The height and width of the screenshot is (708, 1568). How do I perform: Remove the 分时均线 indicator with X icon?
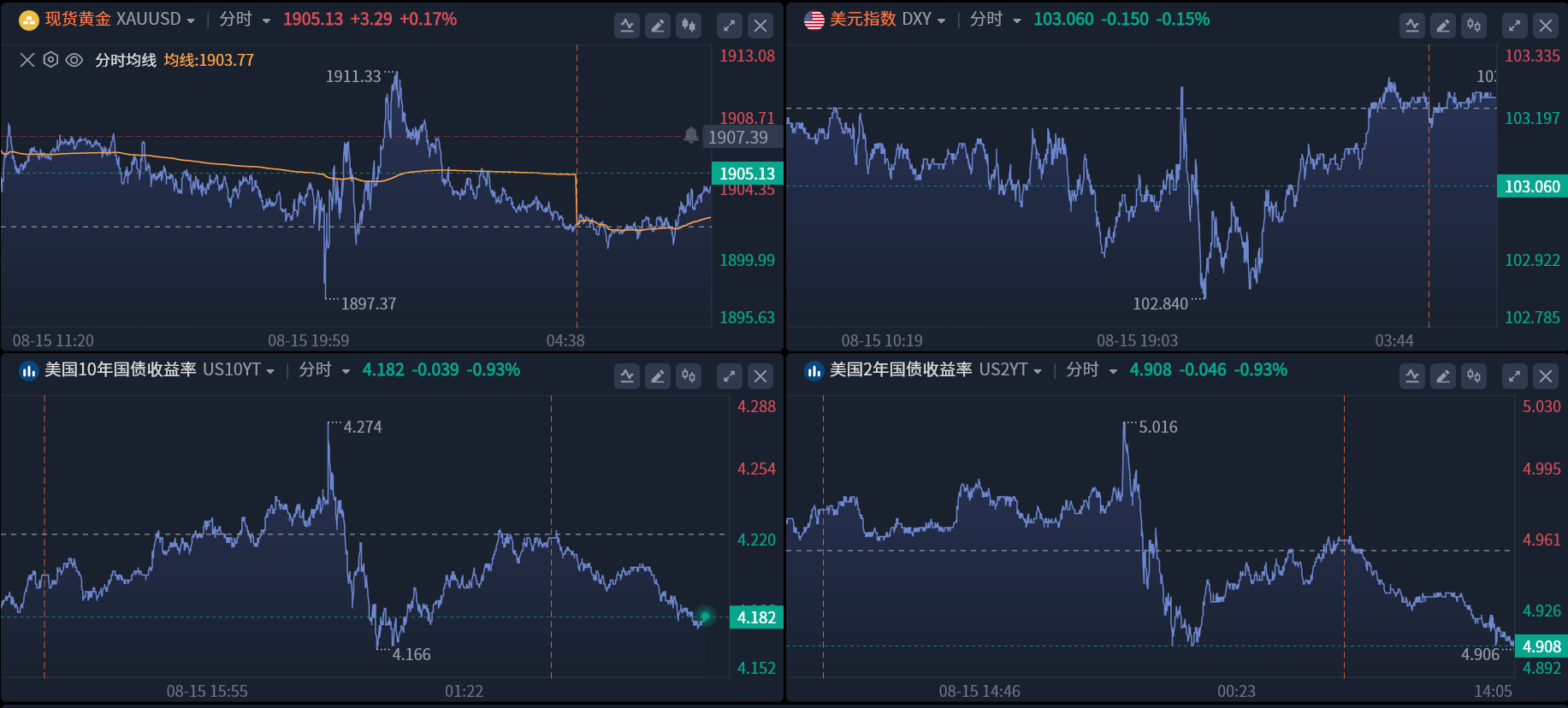27,60
